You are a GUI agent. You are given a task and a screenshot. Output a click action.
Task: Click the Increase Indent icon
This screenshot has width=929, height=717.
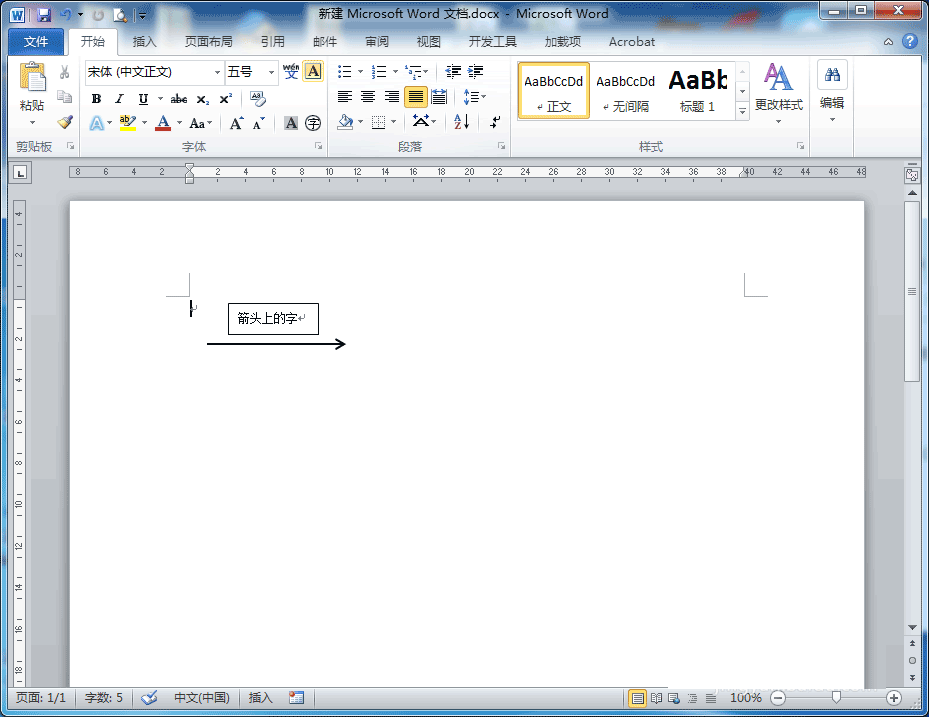point(476,72)
